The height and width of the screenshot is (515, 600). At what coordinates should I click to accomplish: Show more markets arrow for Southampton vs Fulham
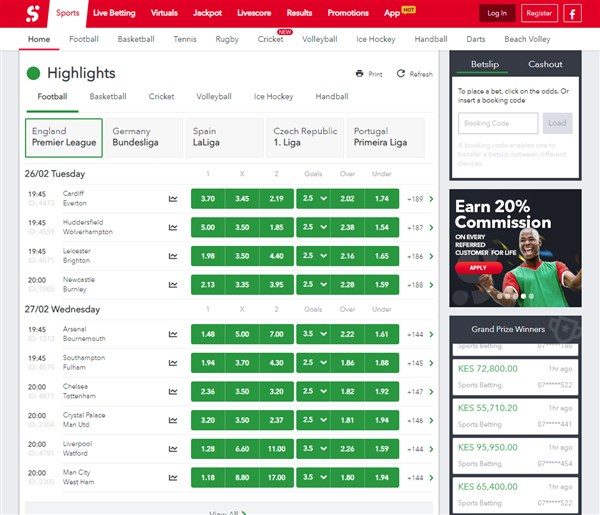pos(431,363)
